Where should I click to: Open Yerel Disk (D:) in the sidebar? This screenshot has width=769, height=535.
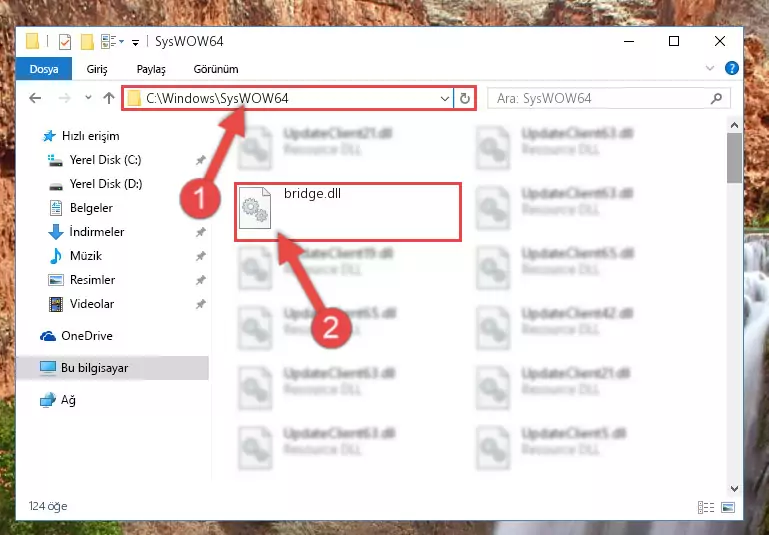click(x=105, y=184)
